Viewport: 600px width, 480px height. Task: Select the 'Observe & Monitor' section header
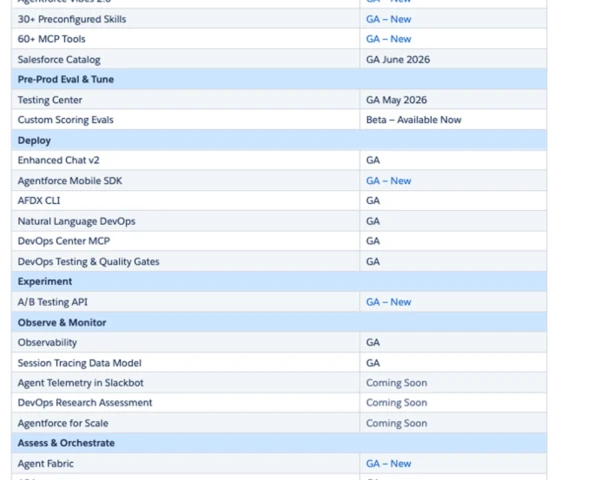point(279,322)
